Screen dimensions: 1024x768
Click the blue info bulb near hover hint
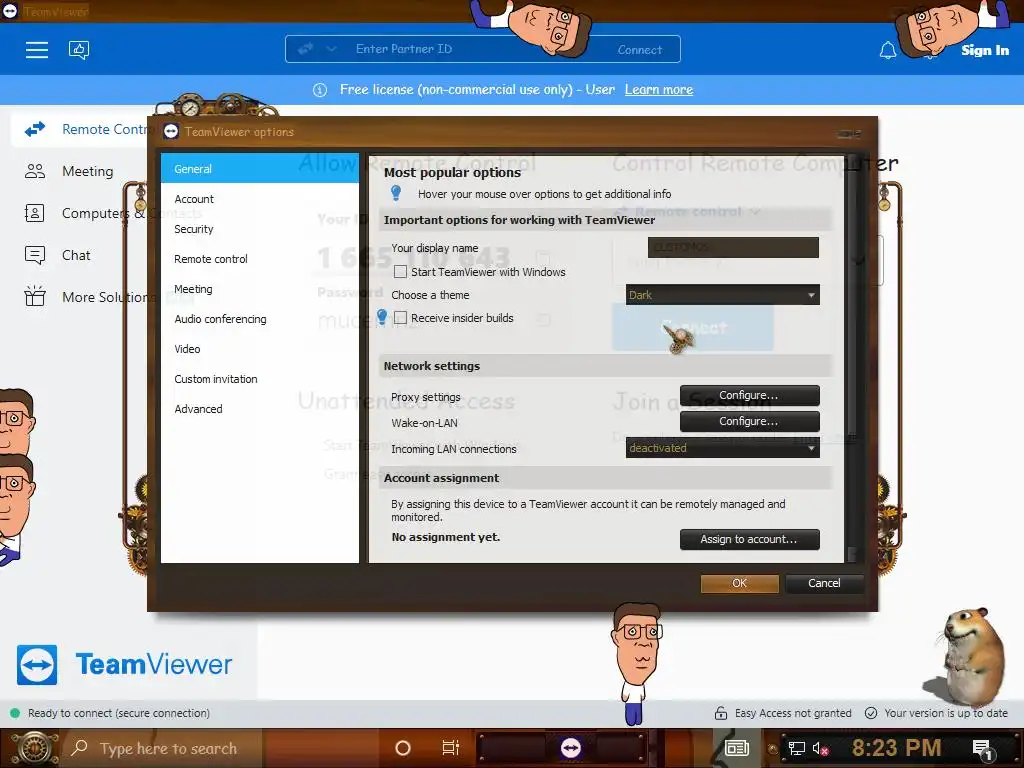(x=396, y=193)
